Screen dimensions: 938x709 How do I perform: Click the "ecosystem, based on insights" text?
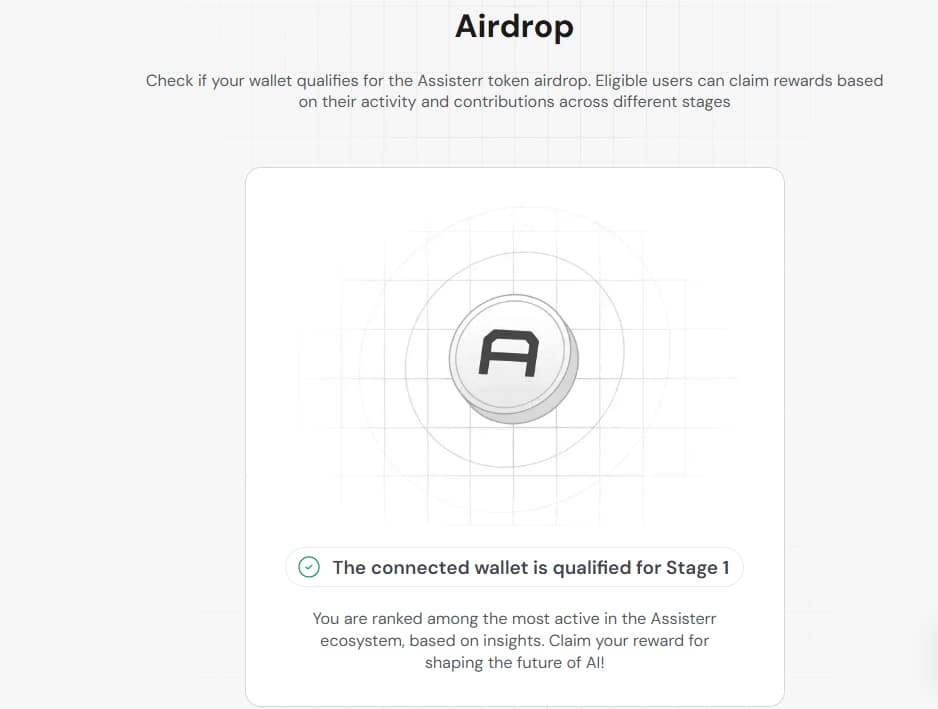click(428, 640)
